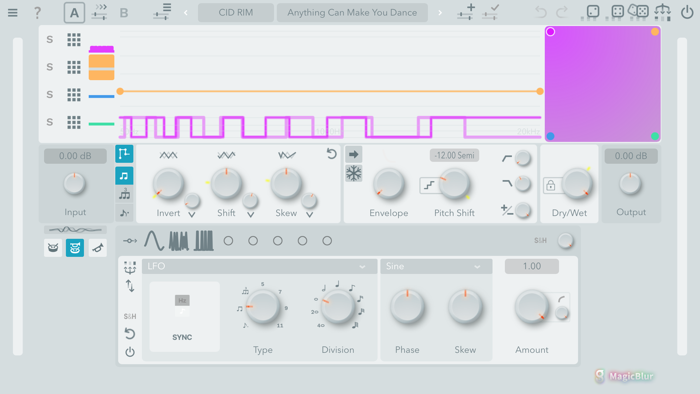Select the last empty modulator slot
This screenshot has width=700, height=394.
click(327, 241)
